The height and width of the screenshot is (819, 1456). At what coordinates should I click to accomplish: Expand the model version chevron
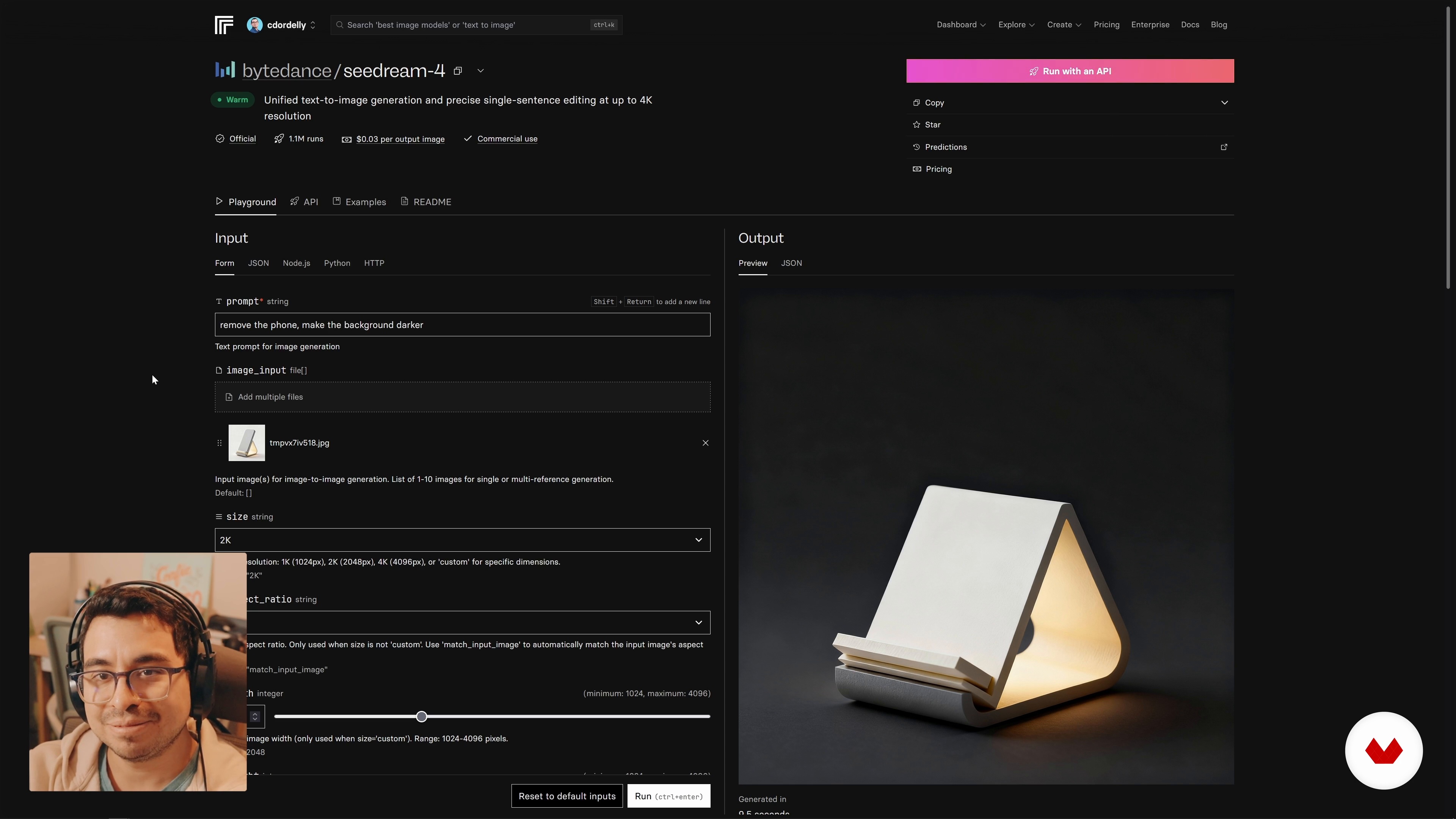(480, 71)
